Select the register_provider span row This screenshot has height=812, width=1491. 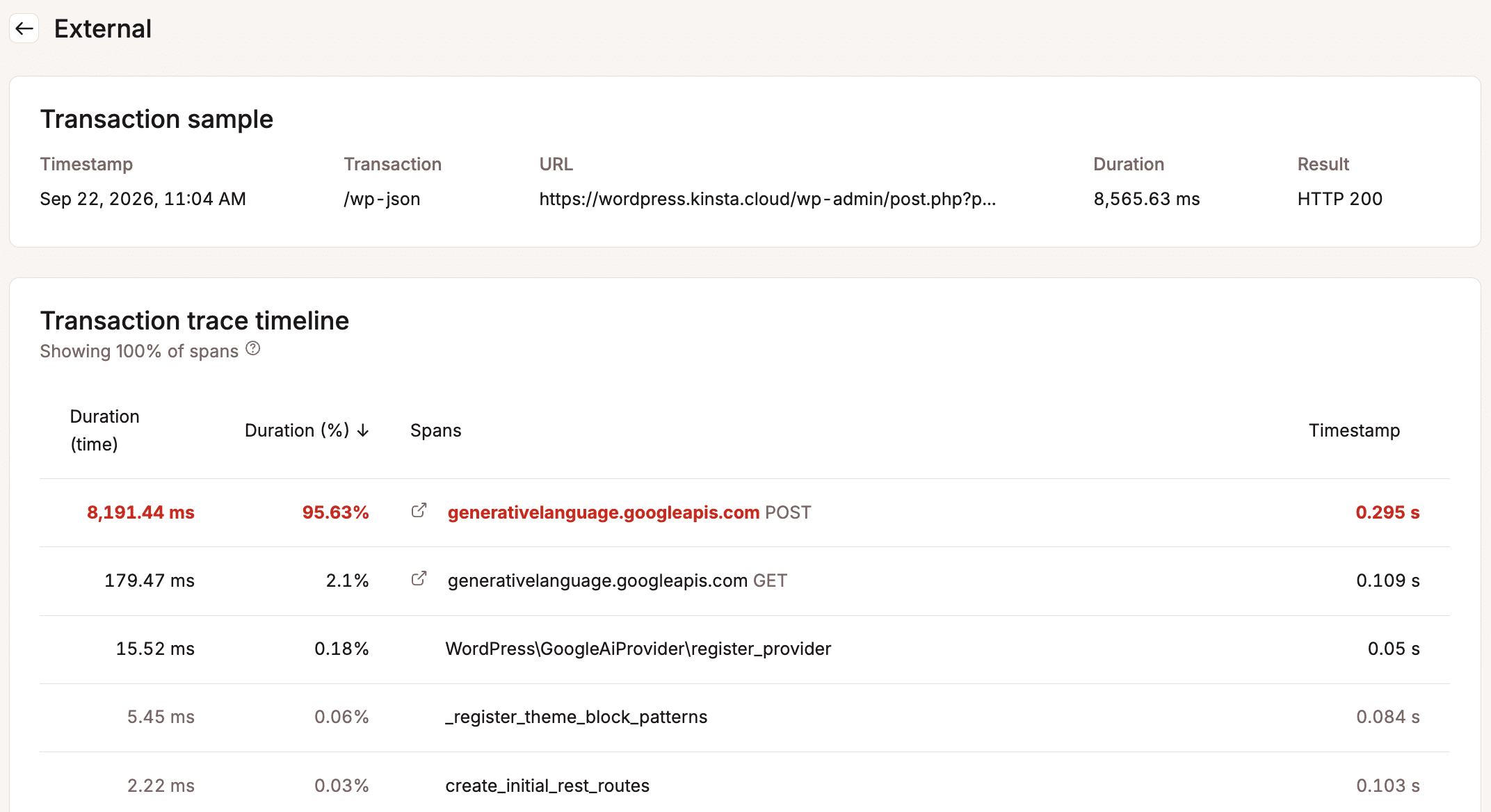point(745,649)
